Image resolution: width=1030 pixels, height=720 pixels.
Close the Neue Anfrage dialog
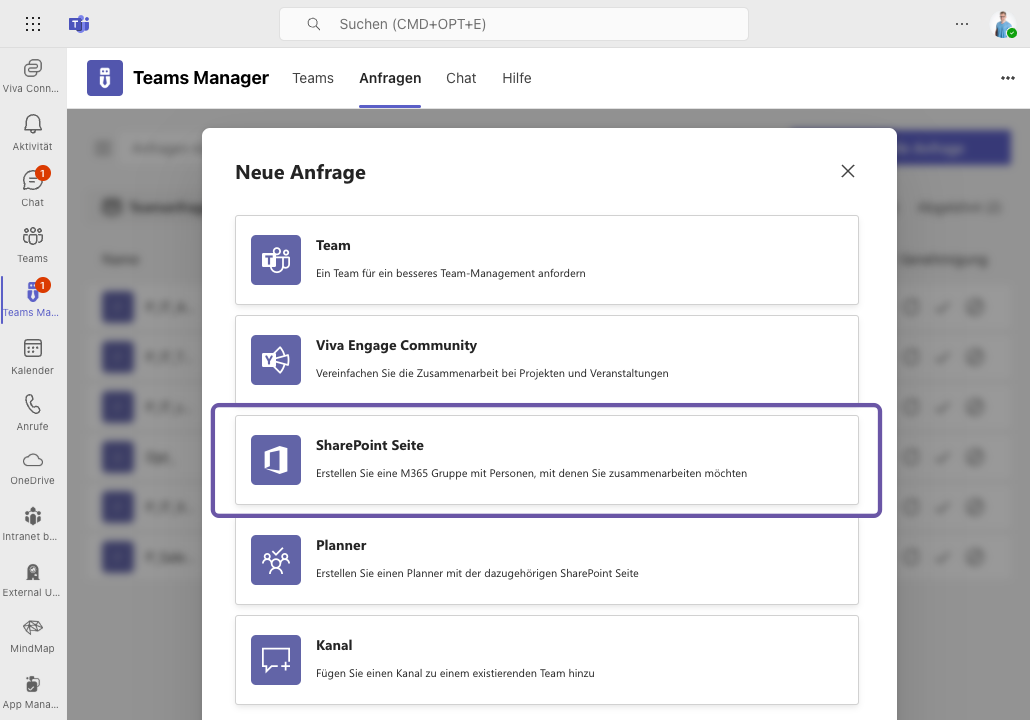coord(848,171)
